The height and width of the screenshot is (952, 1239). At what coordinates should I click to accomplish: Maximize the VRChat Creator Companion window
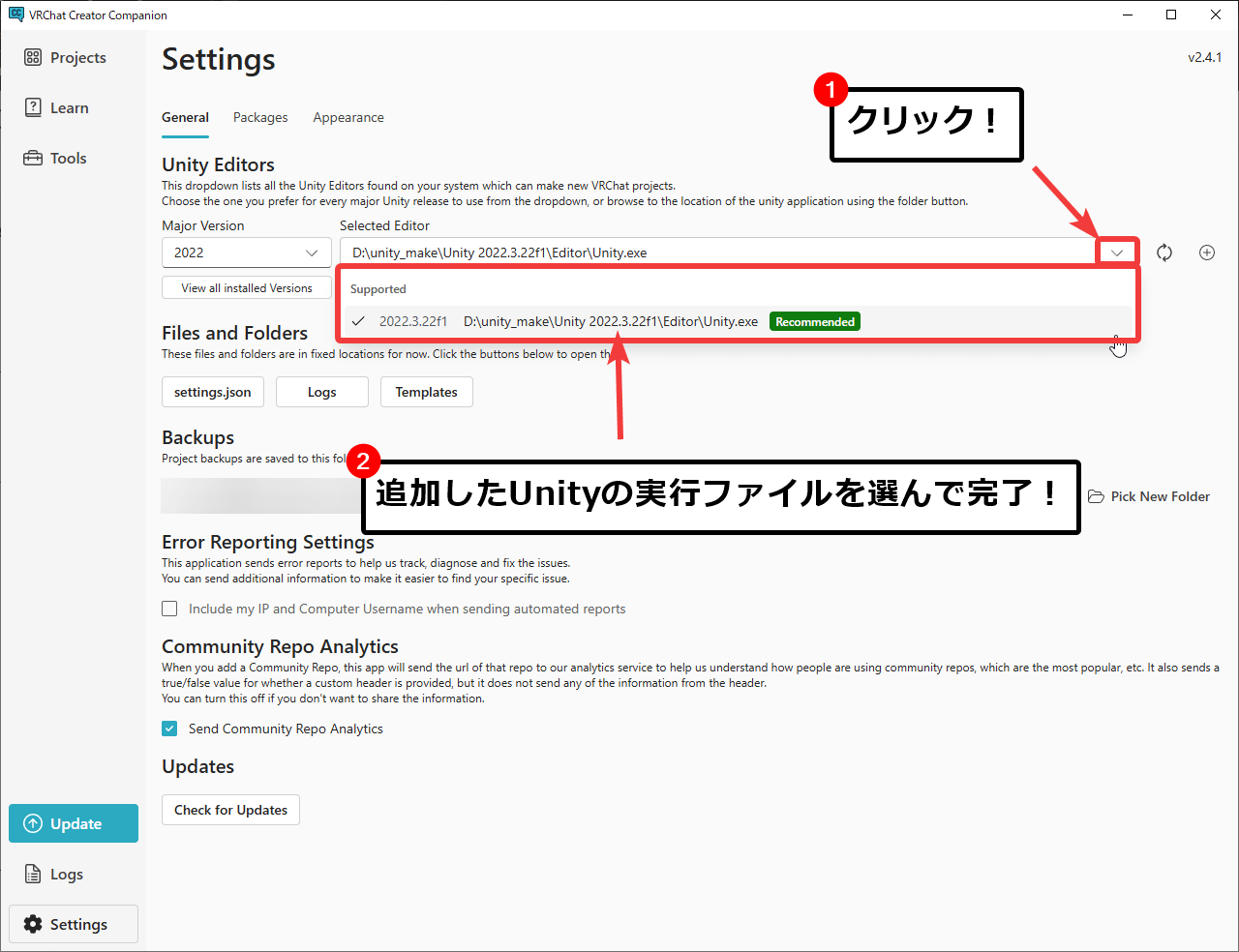coord(1171,15)
